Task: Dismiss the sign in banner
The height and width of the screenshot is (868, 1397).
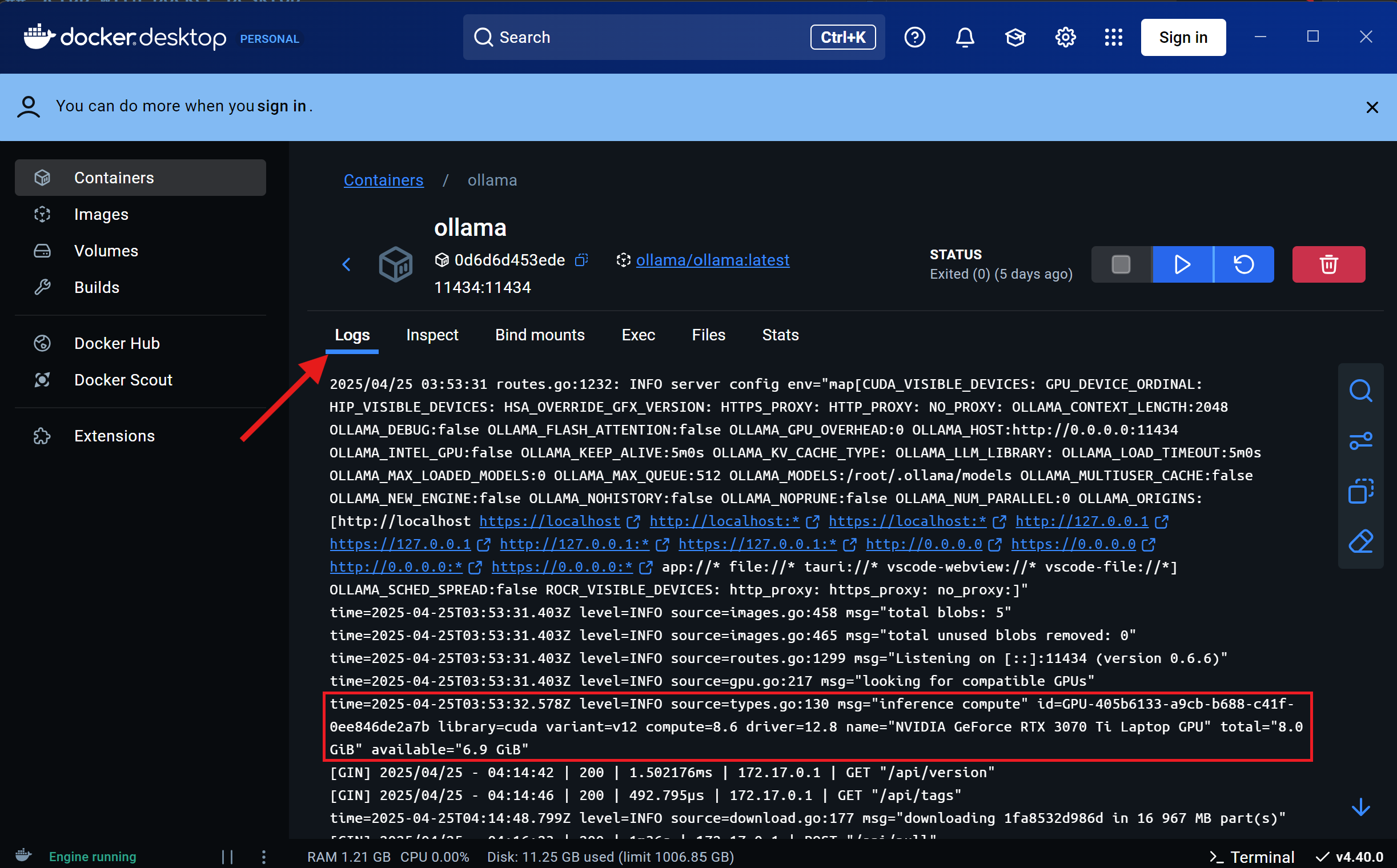Action: click(x=1372, y=107)
